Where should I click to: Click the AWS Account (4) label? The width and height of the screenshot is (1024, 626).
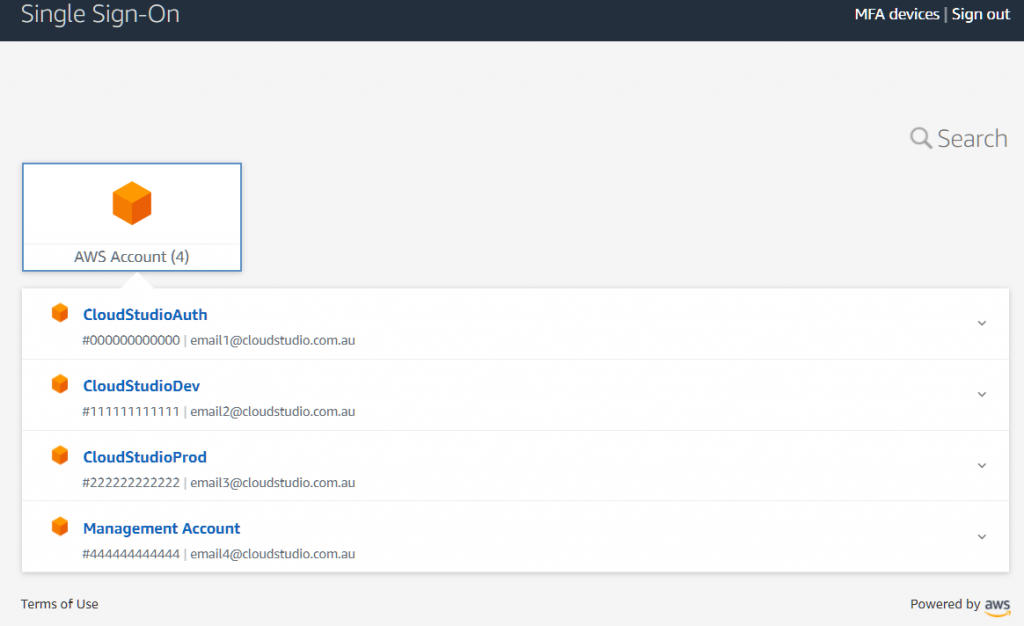pos(131,257)
